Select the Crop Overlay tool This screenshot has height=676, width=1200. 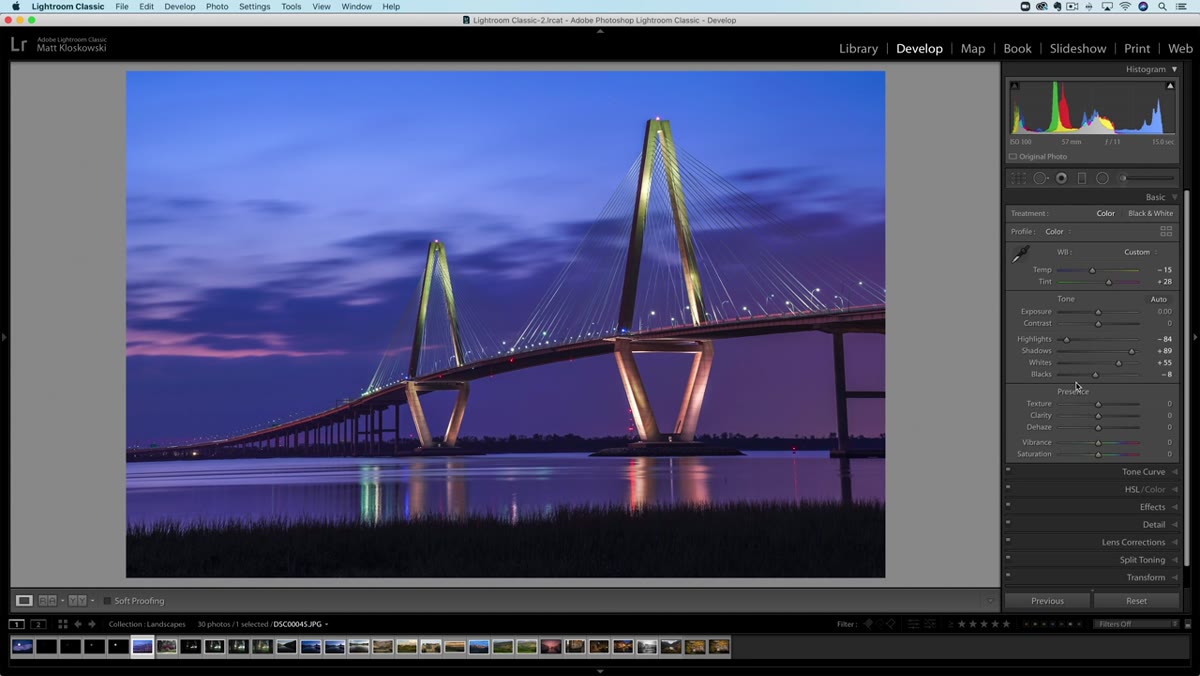1018,178
